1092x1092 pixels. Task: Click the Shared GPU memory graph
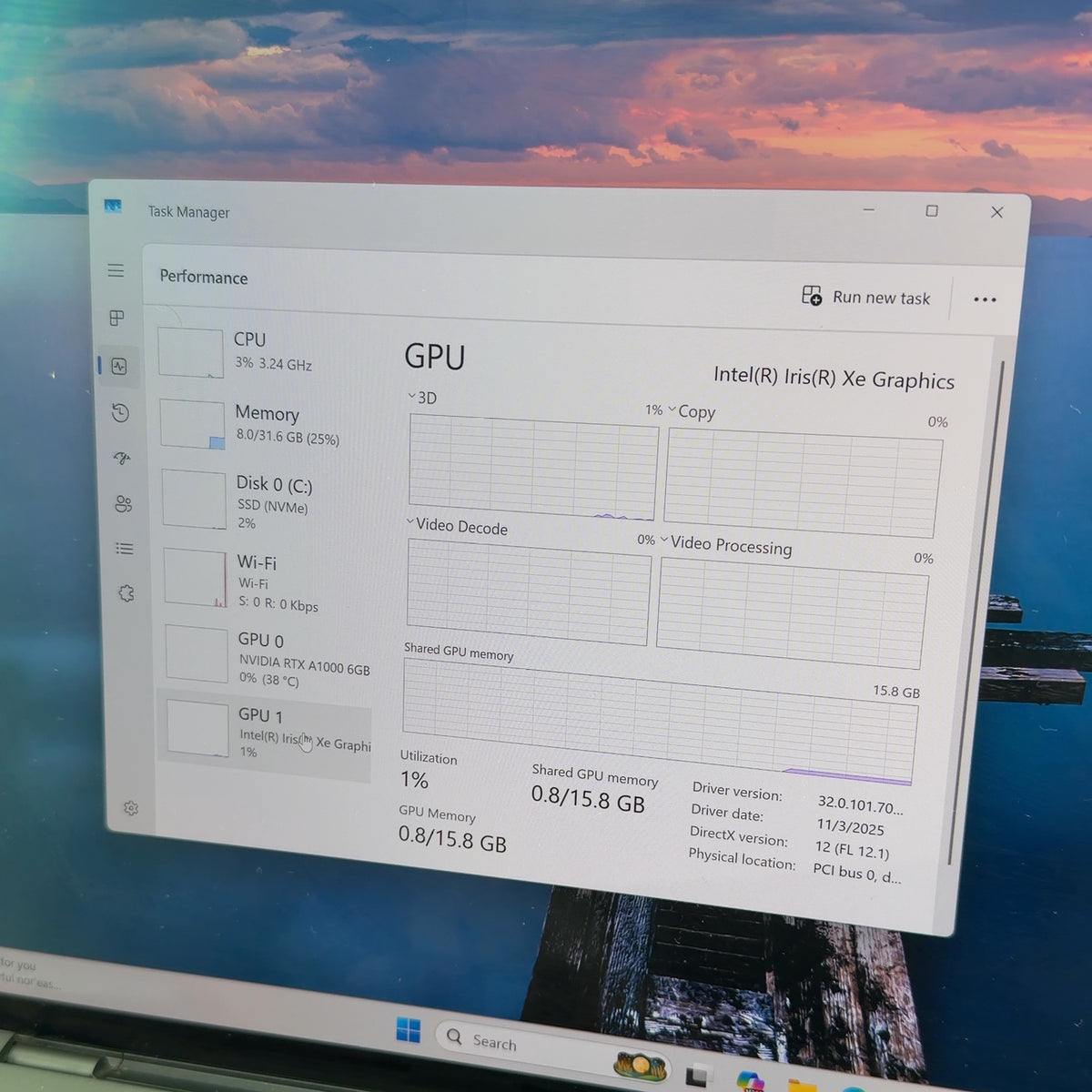point(660,722)
